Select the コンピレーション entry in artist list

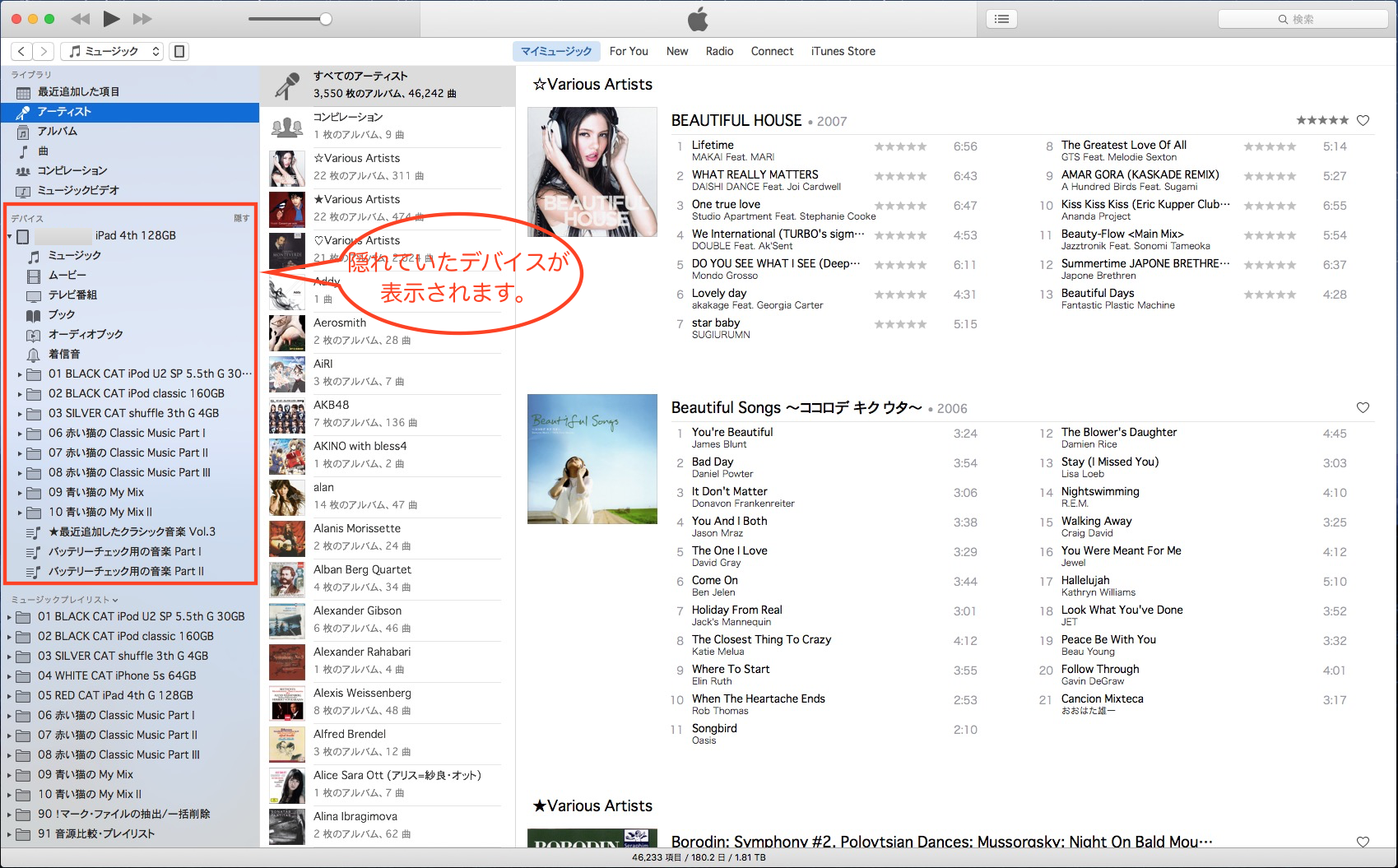click(x=388, y=127)
